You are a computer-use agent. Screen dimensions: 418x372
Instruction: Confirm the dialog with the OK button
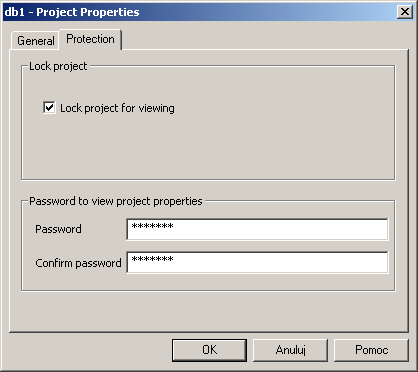209,350
